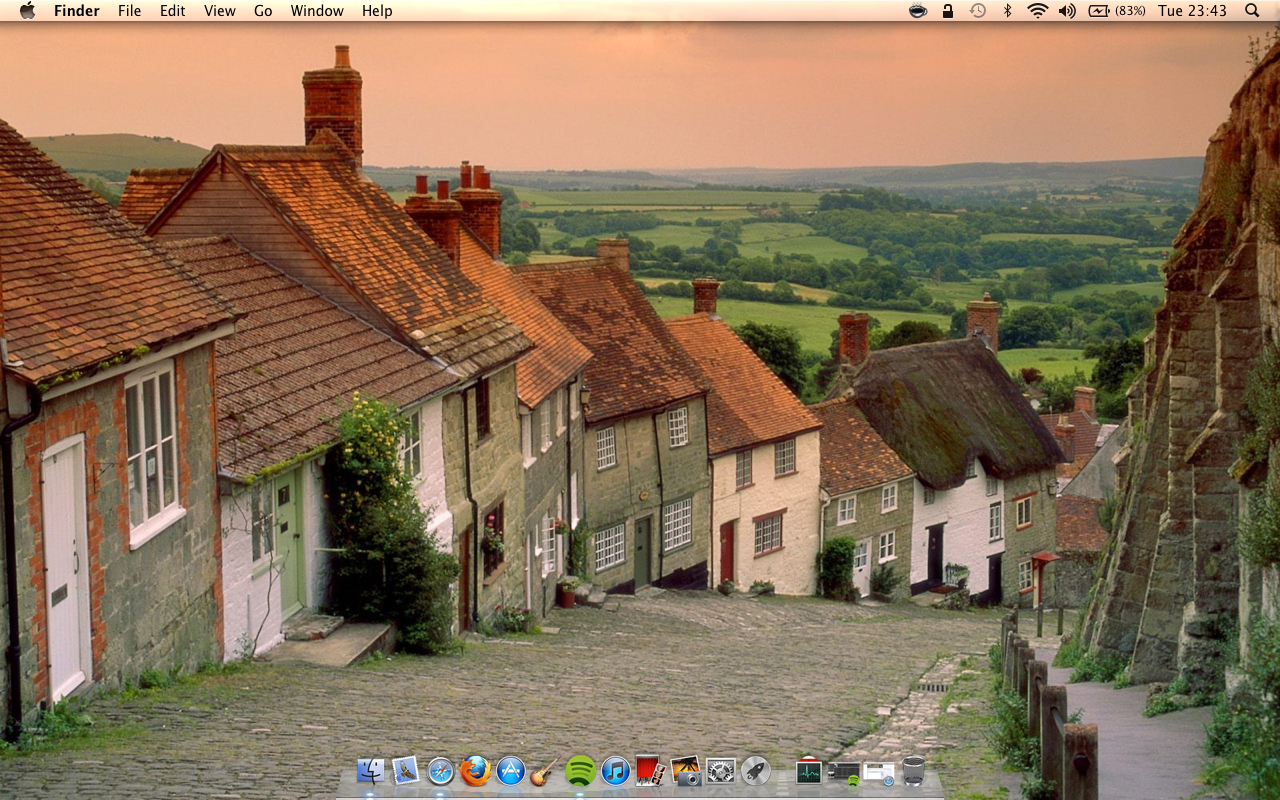The image size is (1280, 800).
Task: Open the File menu
Action: [129, 11]
